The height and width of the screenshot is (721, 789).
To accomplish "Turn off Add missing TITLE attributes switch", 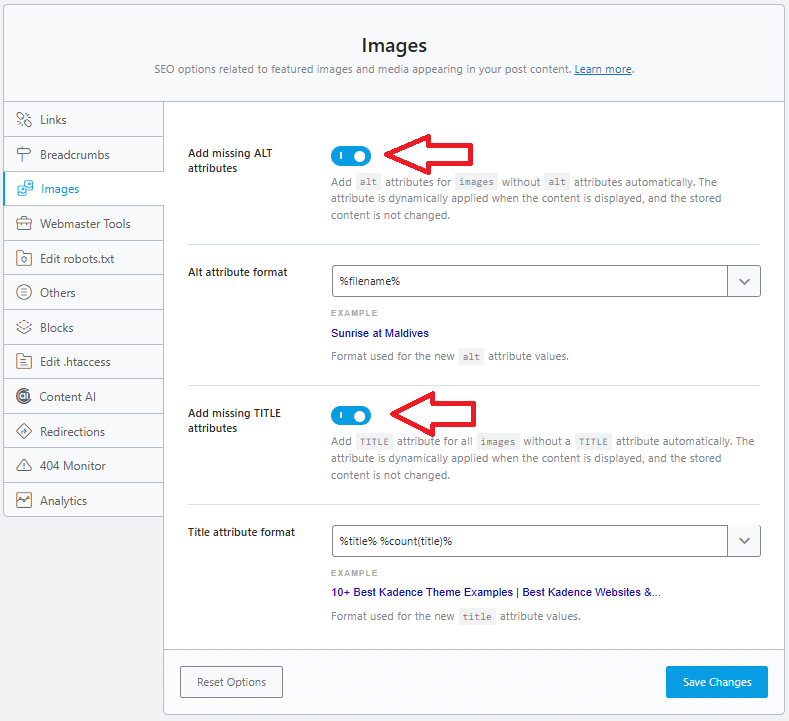I will pos(351,415).
